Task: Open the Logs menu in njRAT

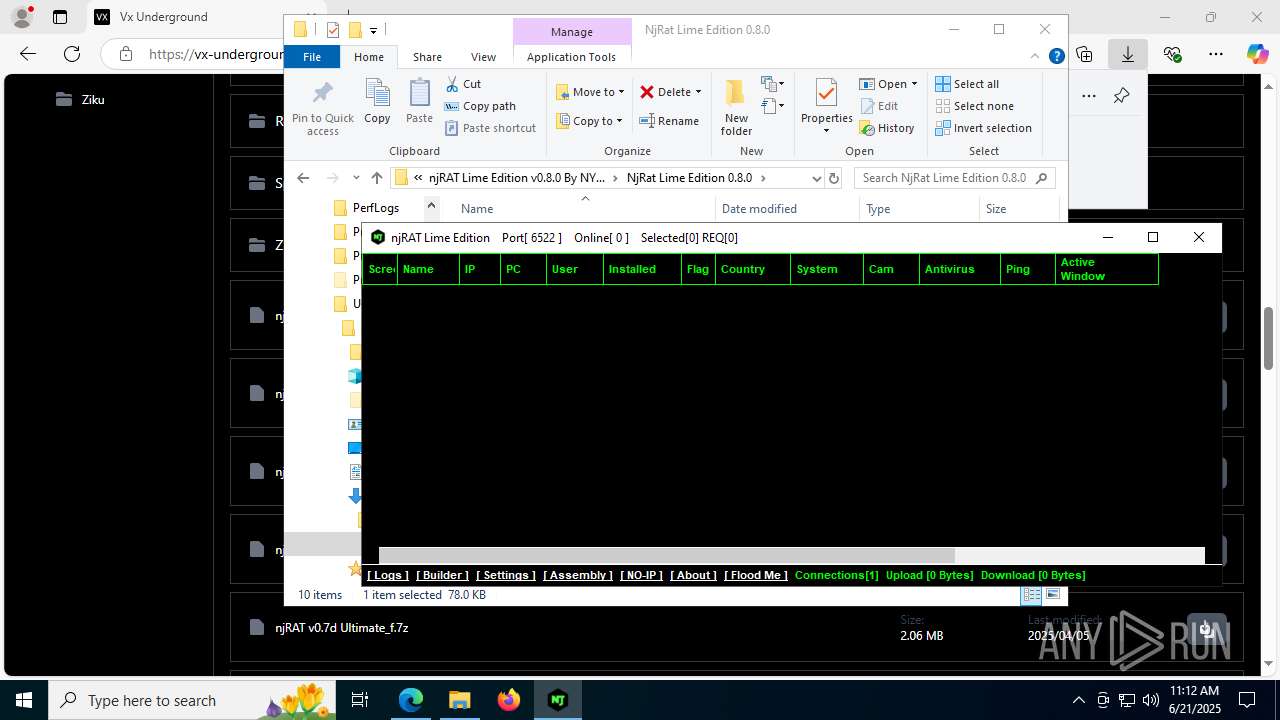Action: click(x=388, y=575)
